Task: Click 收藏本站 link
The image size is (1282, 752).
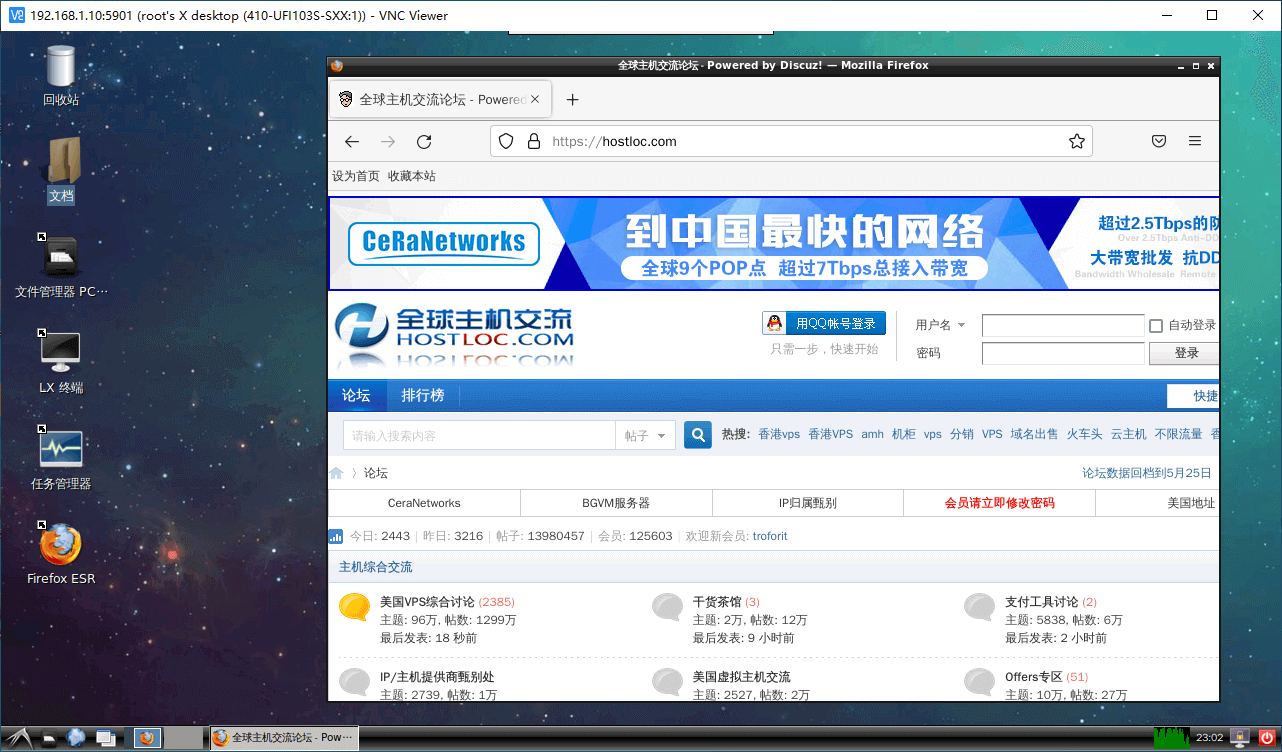Action: [412, 176]
